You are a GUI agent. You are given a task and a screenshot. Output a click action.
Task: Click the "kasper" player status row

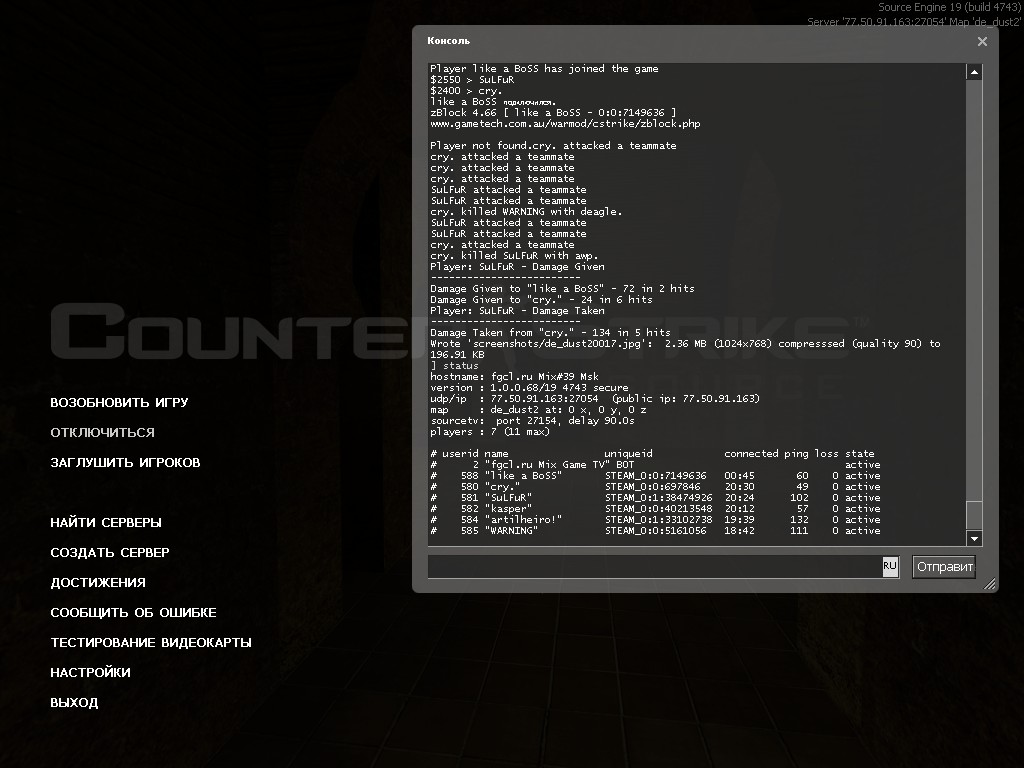click(x=655, y=509)
